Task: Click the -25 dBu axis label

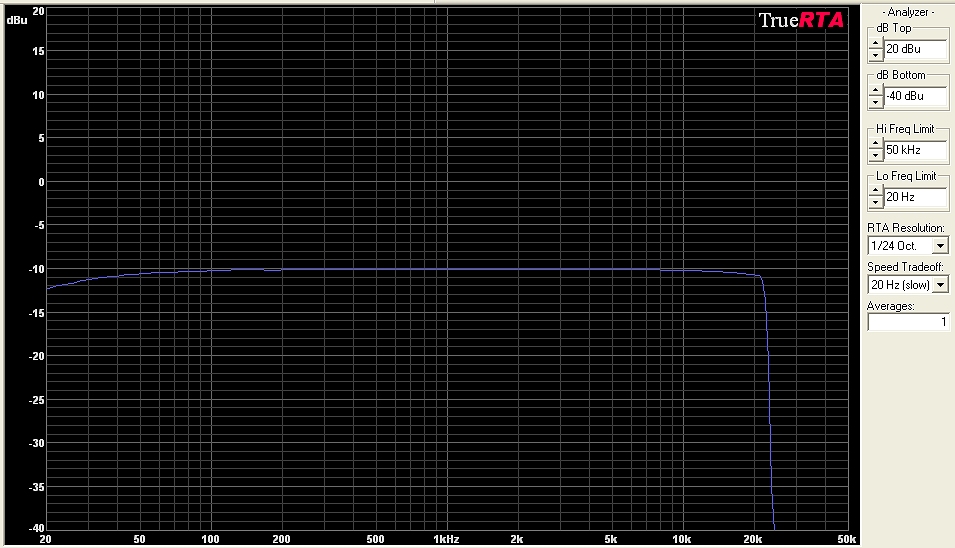Action: (x=37, y=400)
